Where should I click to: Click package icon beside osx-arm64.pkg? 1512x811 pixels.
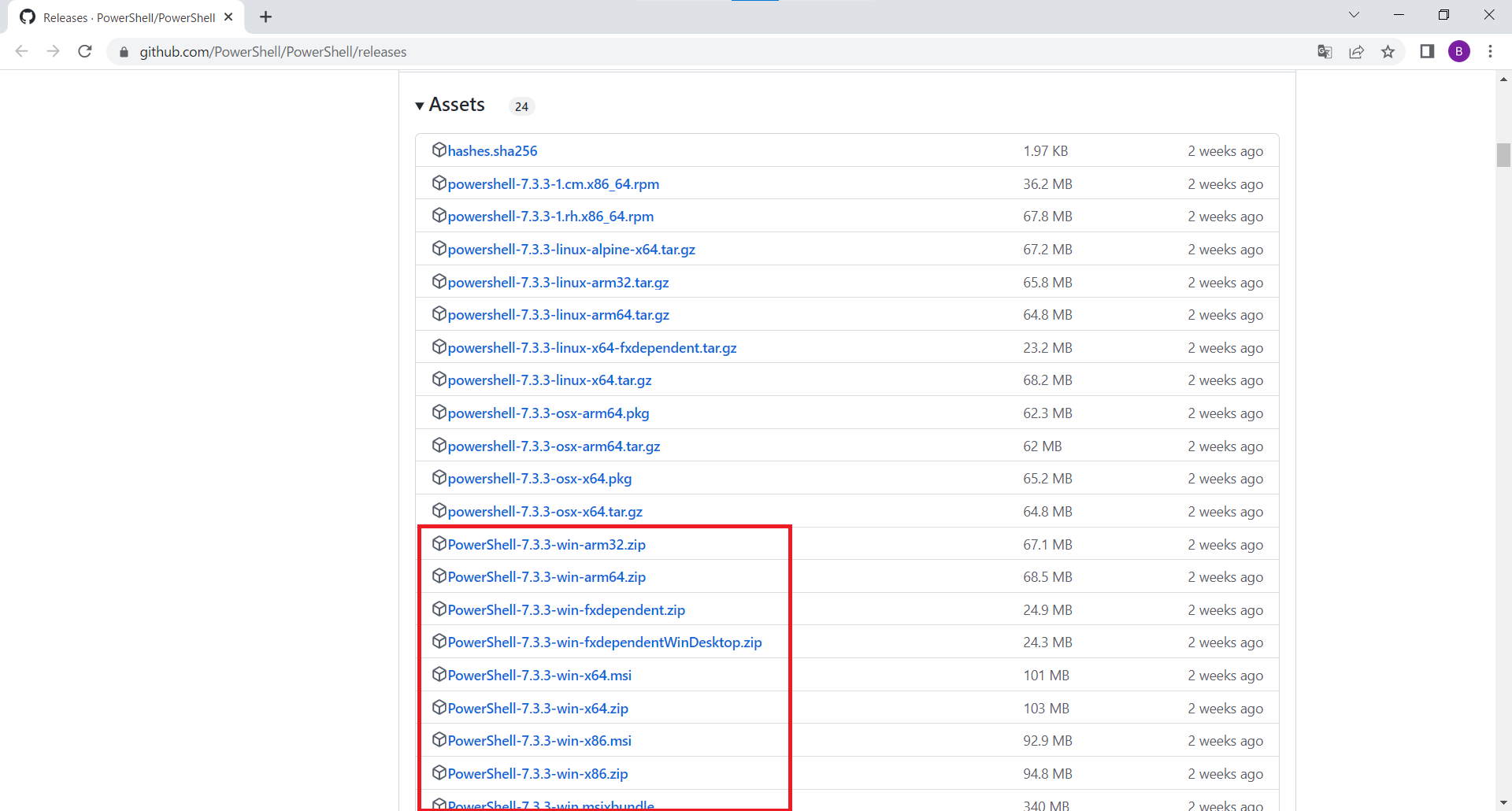tap(439, 412)
